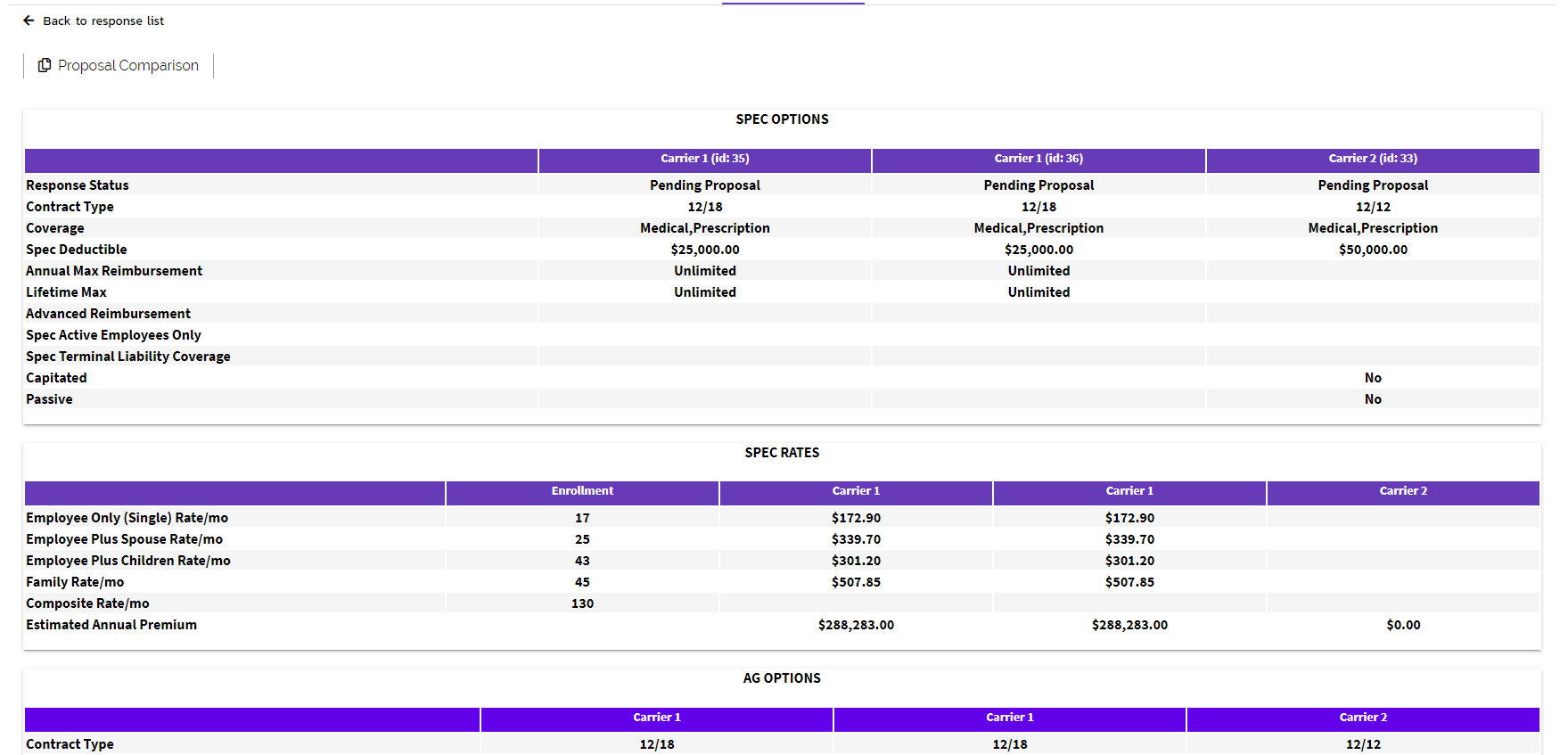Select the Annual Max Reimbursement row label
1568x755 pixels.
click(114, 271)
